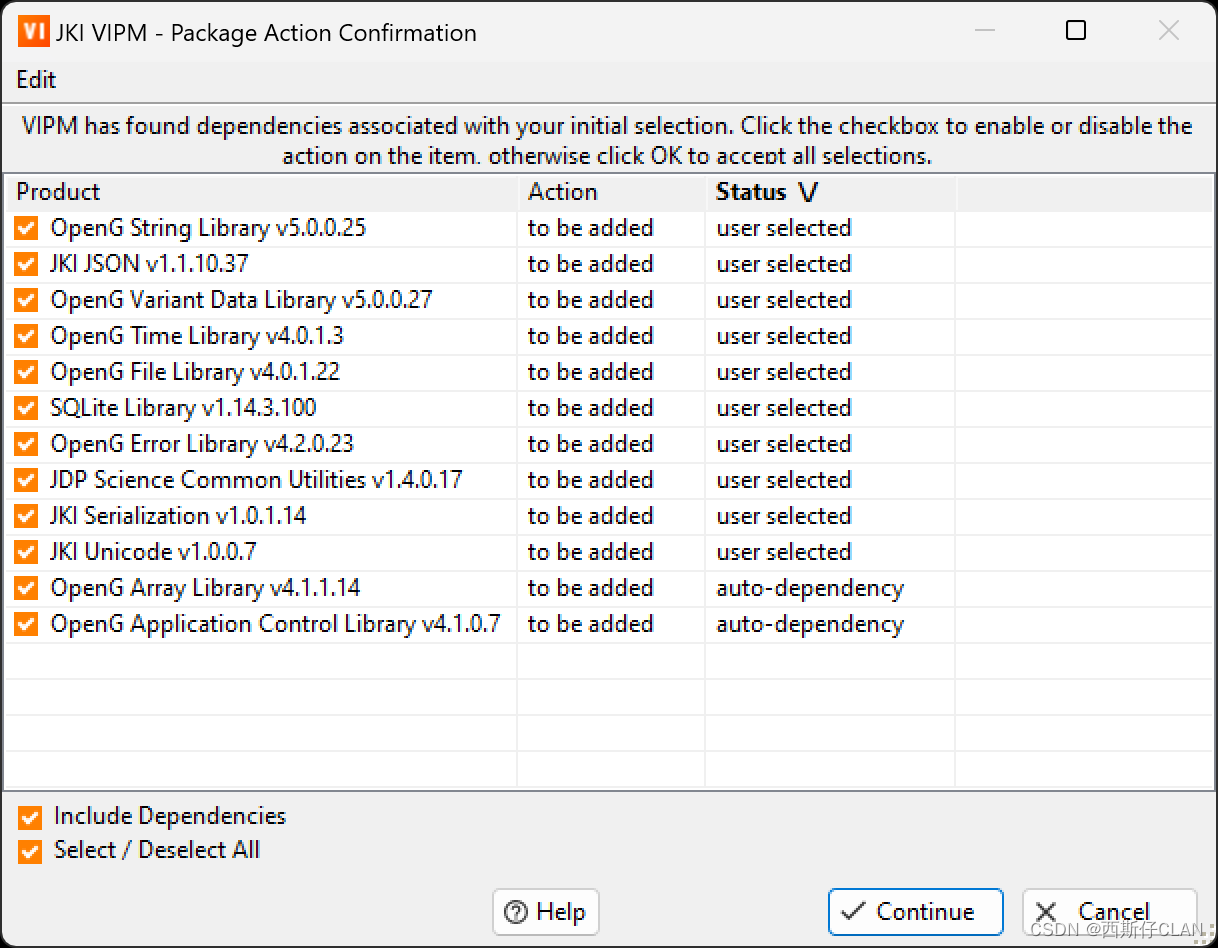
Task: Open the Edit menu
Action: click(x=36, y=80)
